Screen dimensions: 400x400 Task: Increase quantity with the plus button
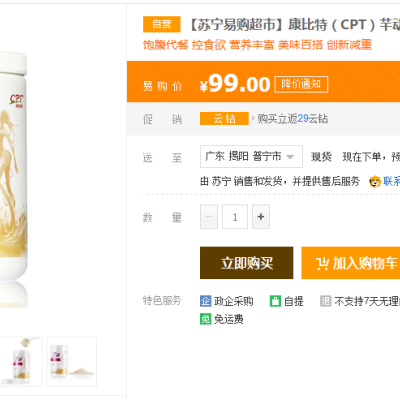click(261, 217)
